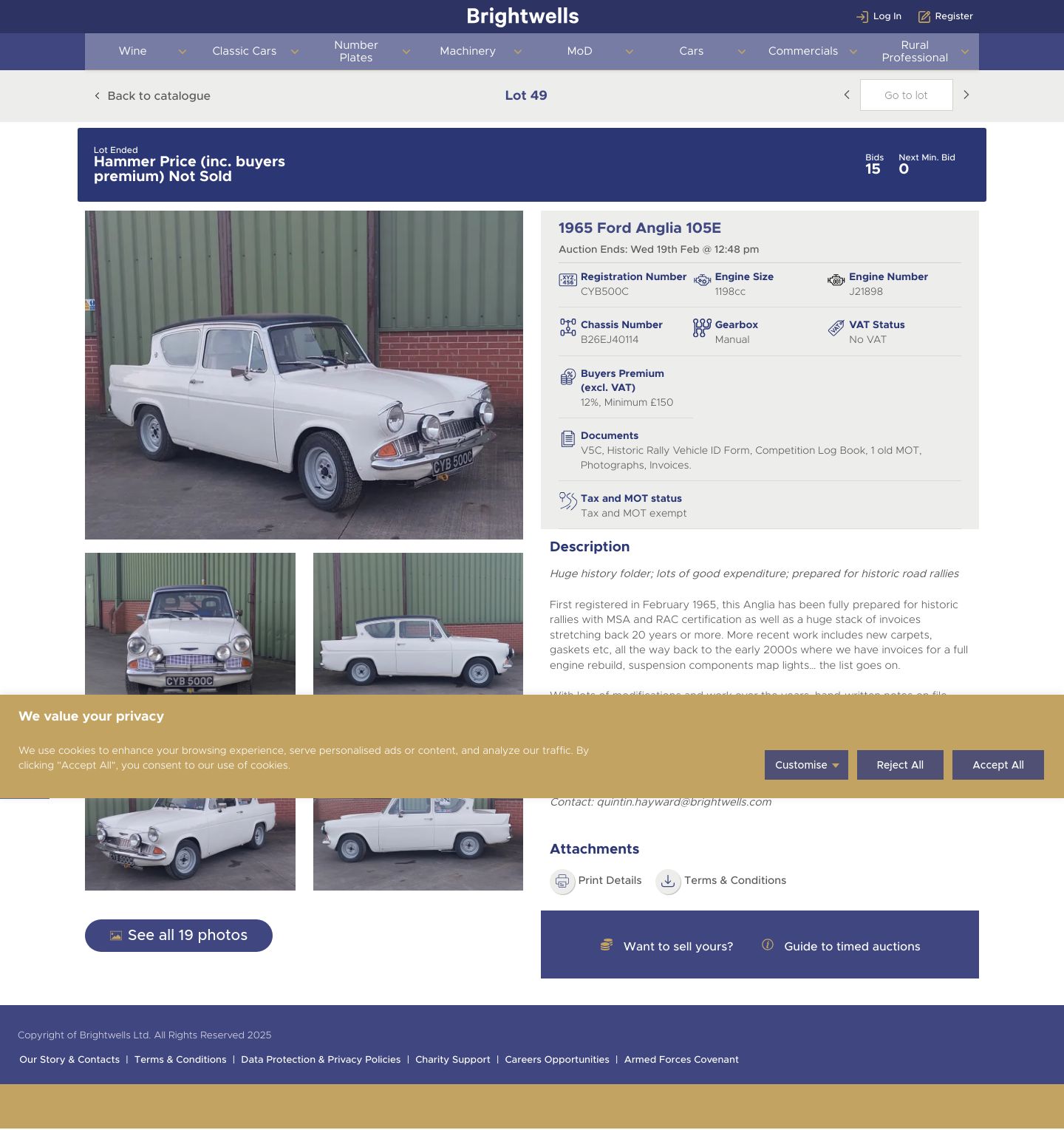The image size is (1064, 1130).
Task: Click the Register pencil icon
Action: click(x=924, y=16)
